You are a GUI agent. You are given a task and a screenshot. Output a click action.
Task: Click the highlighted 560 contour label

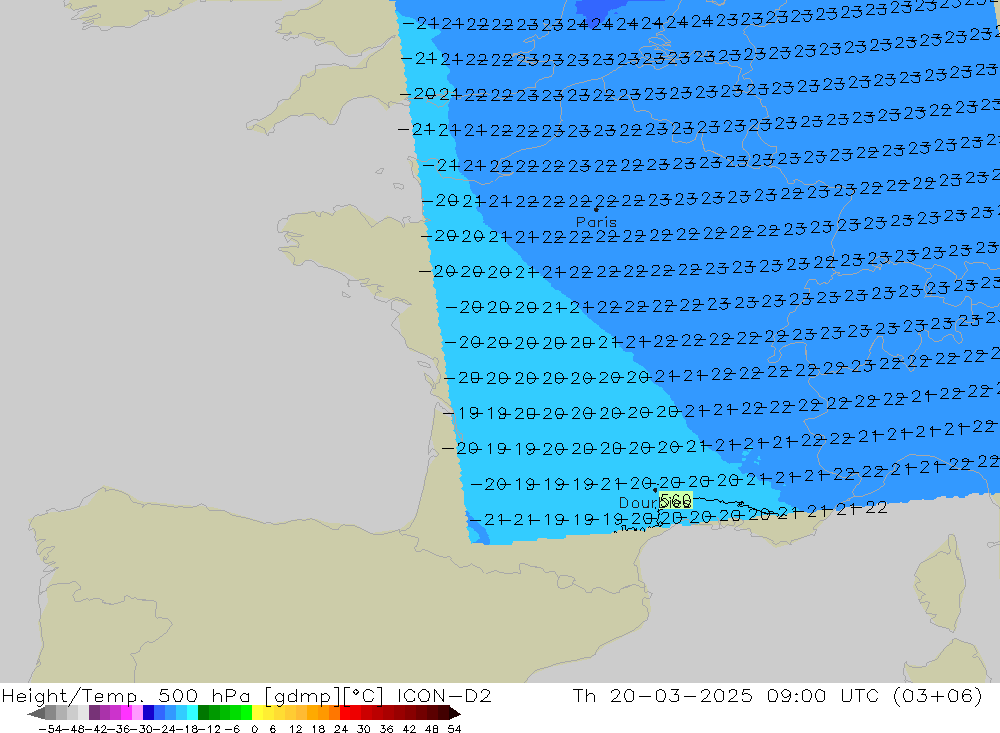[676, 500]
